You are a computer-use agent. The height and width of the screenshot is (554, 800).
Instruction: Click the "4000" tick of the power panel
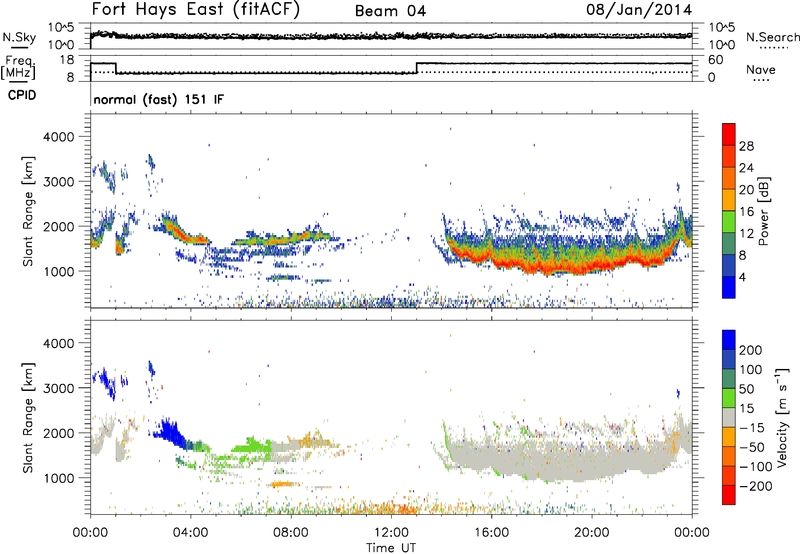click(x=58, y=137)
